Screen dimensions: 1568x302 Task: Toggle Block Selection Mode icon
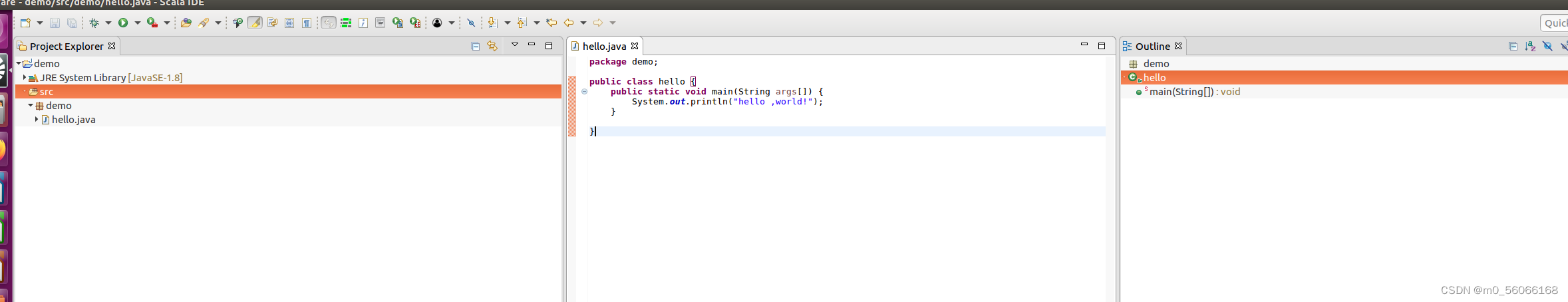click(x=289, y=23)
